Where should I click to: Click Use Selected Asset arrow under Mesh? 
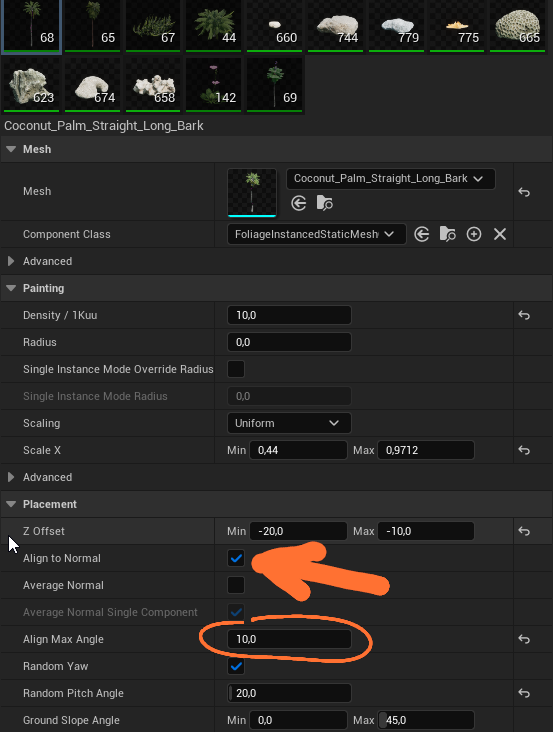point(299,204)
